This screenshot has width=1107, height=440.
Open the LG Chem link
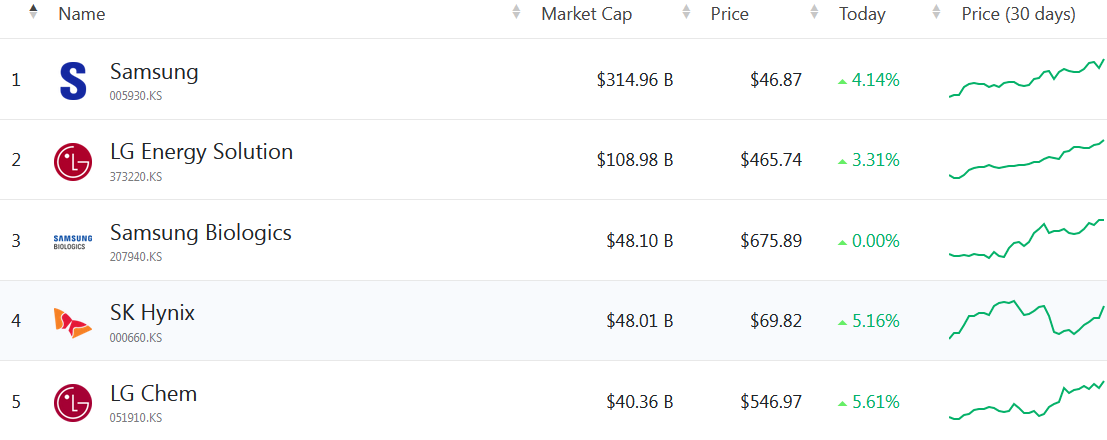153,393
